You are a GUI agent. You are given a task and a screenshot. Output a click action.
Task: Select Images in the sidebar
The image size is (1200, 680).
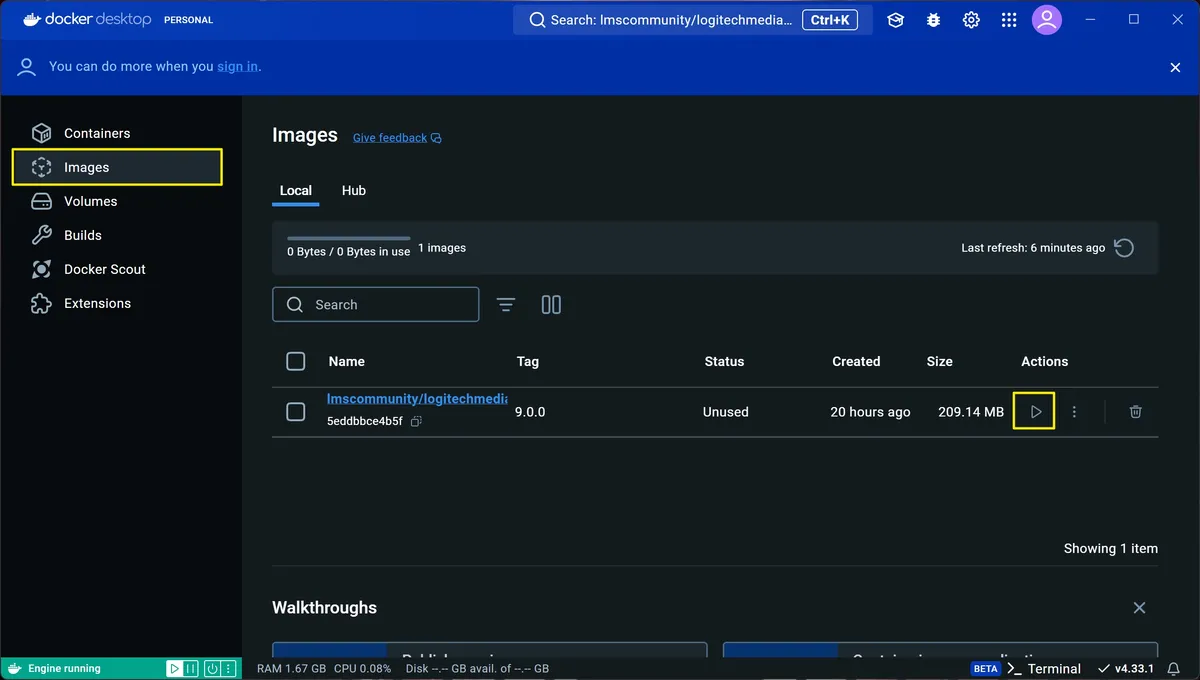click(x=117, y=167)
